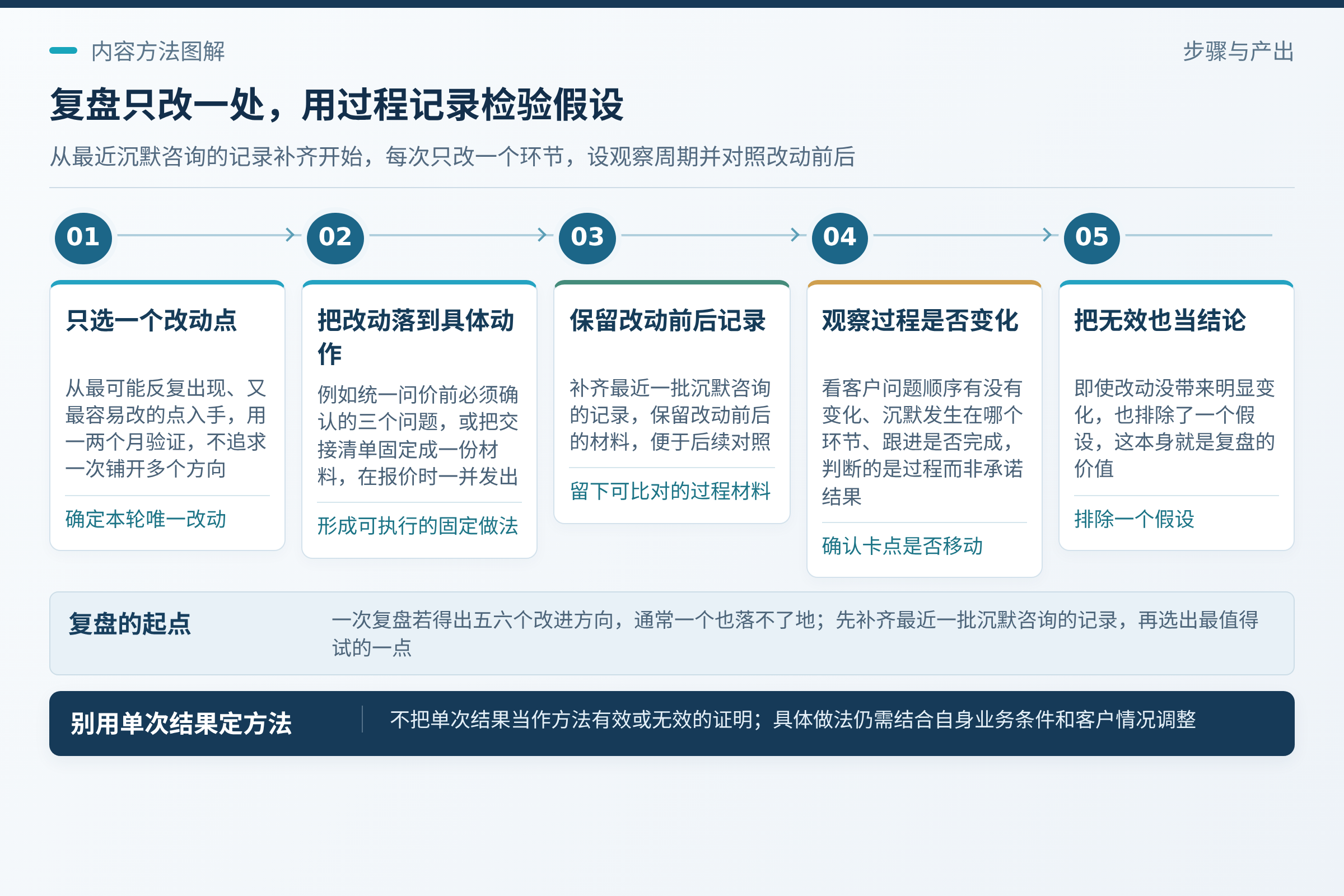Click the paragraph starting 例如统一问价前
This screenshot has width=1344, height=896.
418,435
